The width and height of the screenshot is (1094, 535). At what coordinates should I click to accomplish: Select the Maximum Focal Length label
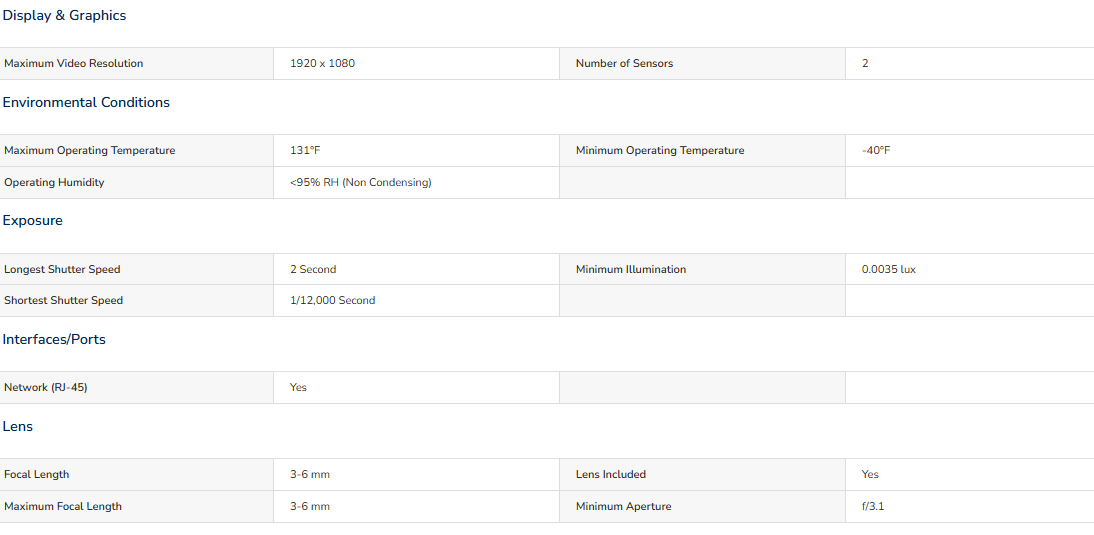click(x=63, y=506)
